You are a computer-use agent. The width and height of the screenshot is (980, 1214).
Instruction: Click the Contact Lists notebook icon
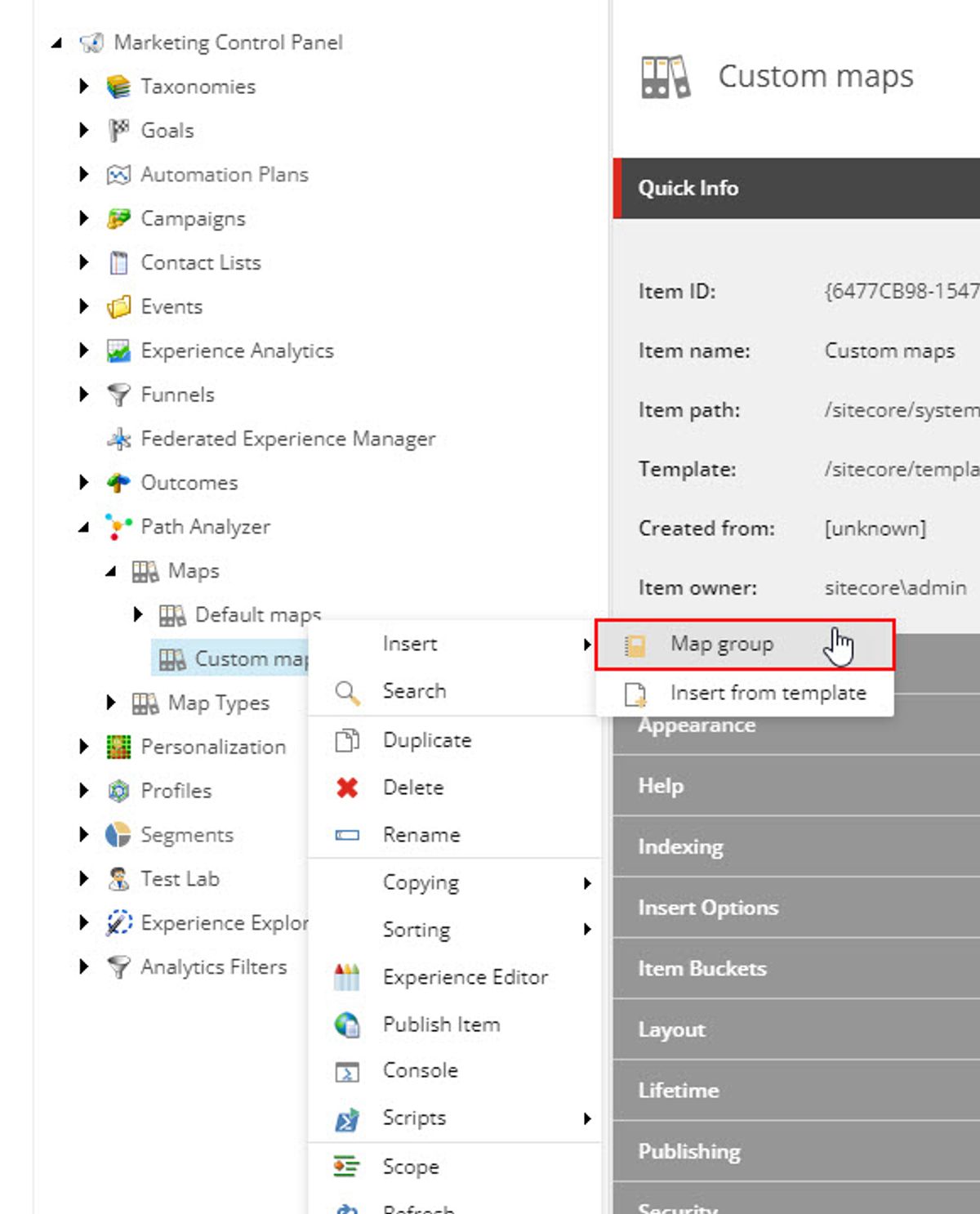(118, 263)
